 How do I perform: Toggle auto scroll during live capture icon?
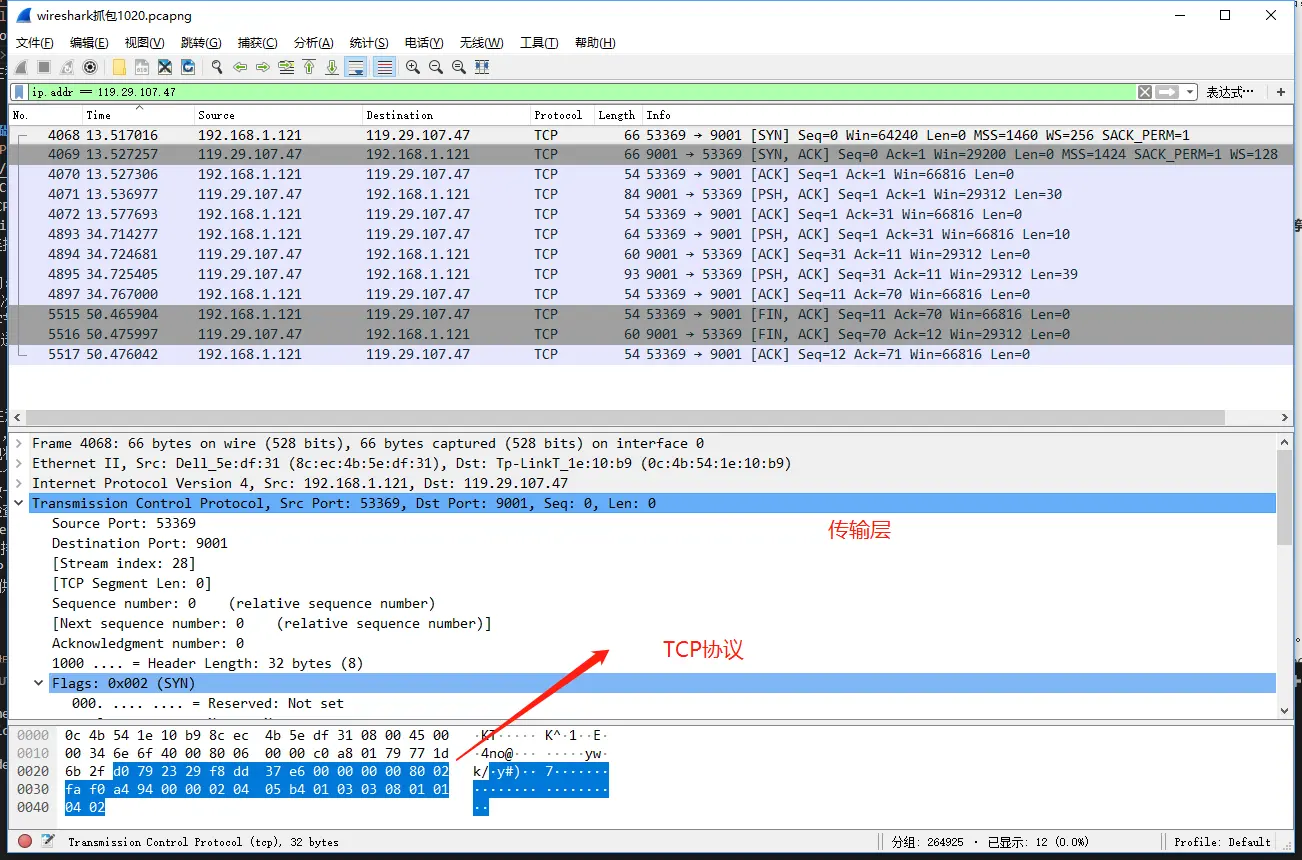point(355,67)
